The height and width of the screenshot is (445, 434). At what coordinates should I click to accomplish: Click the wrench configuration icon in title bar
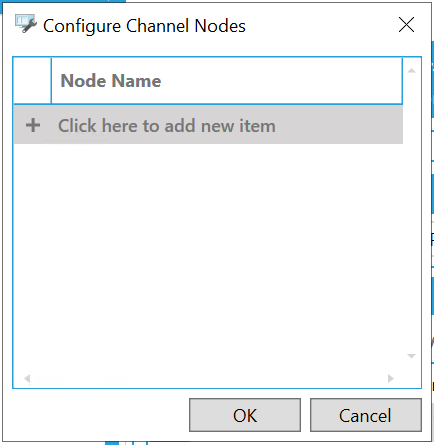[25, 24]
